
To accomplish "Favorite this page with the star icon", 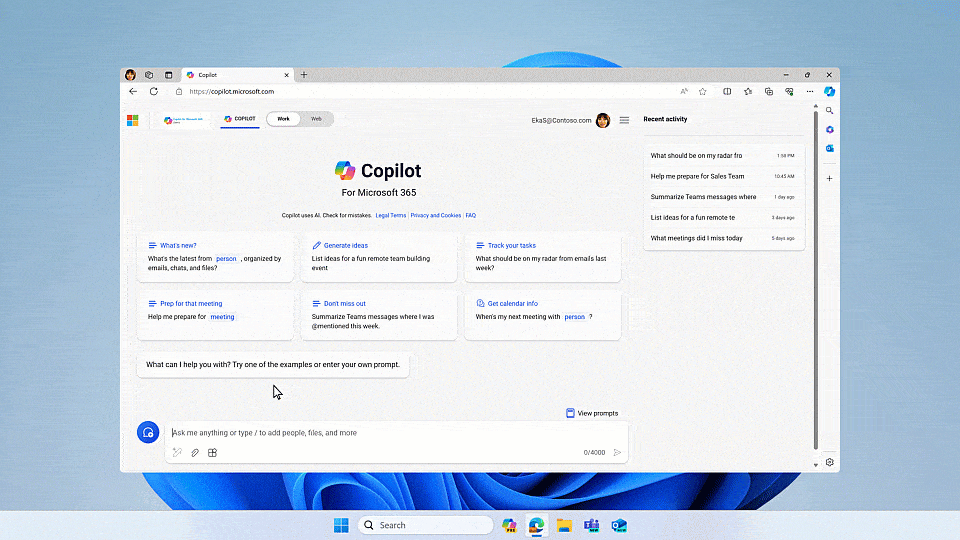I will click(x=703, y=91).
